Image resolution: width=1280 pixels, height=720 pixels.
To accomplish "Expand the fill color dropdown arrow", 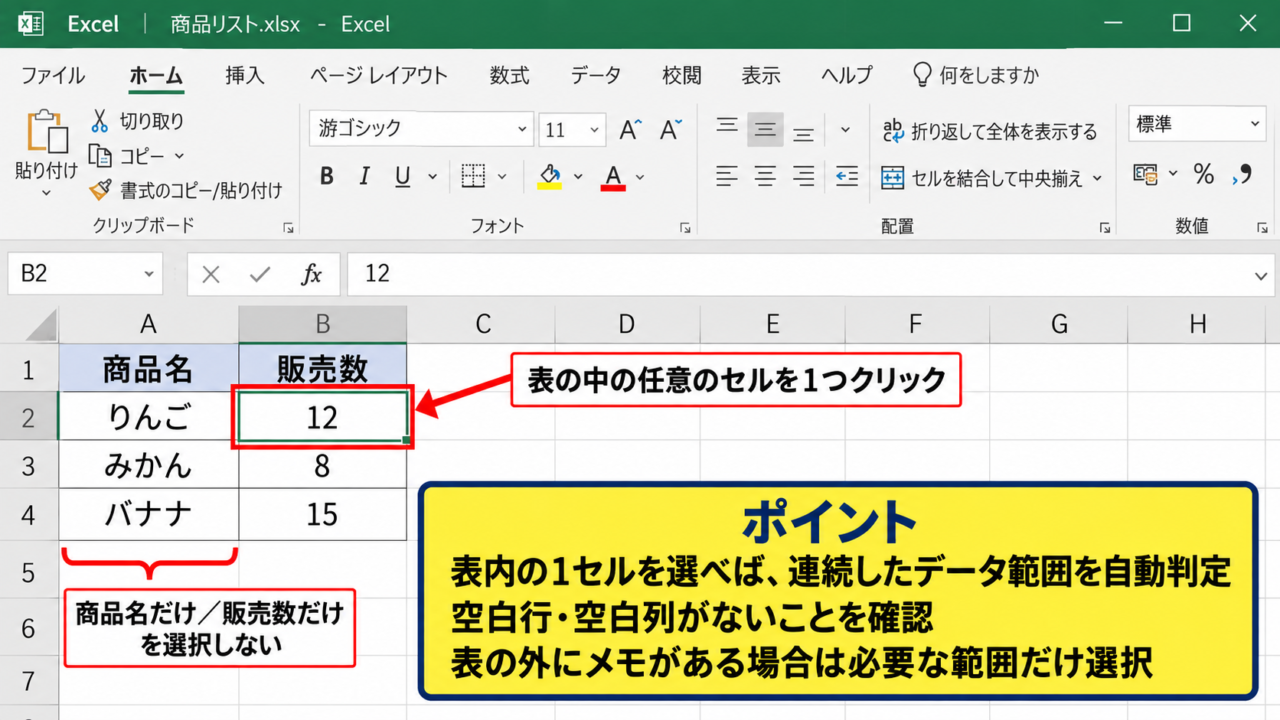I will (x=577, y=177).
